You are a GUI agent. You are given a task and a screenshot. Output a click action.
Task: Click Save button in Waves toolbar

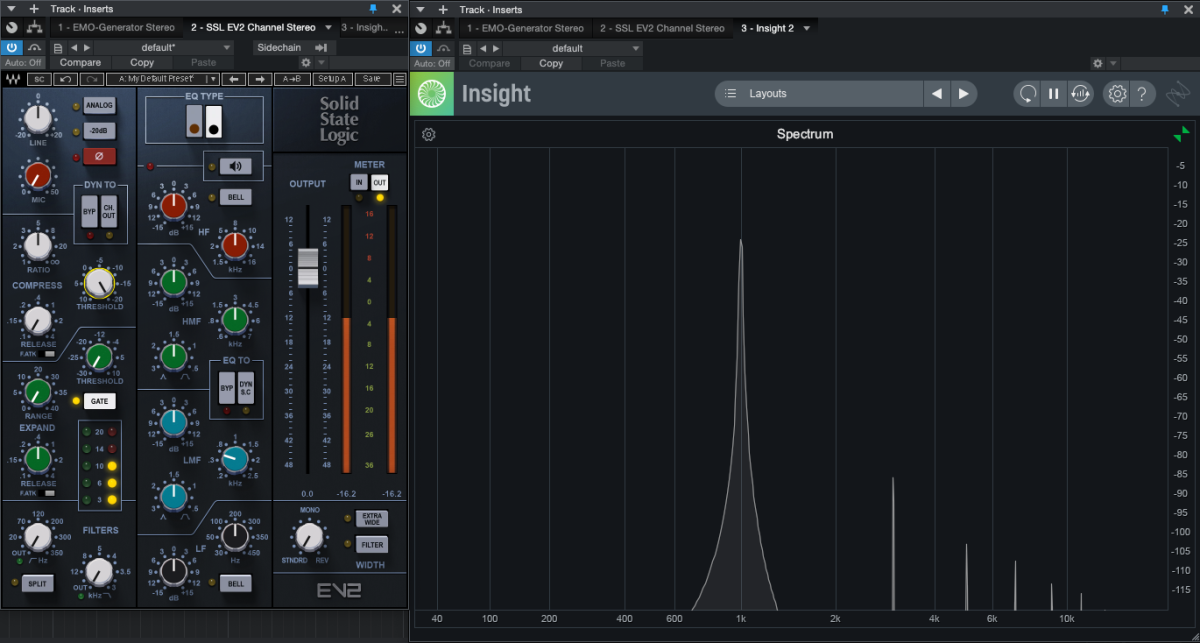coord(371,79)
